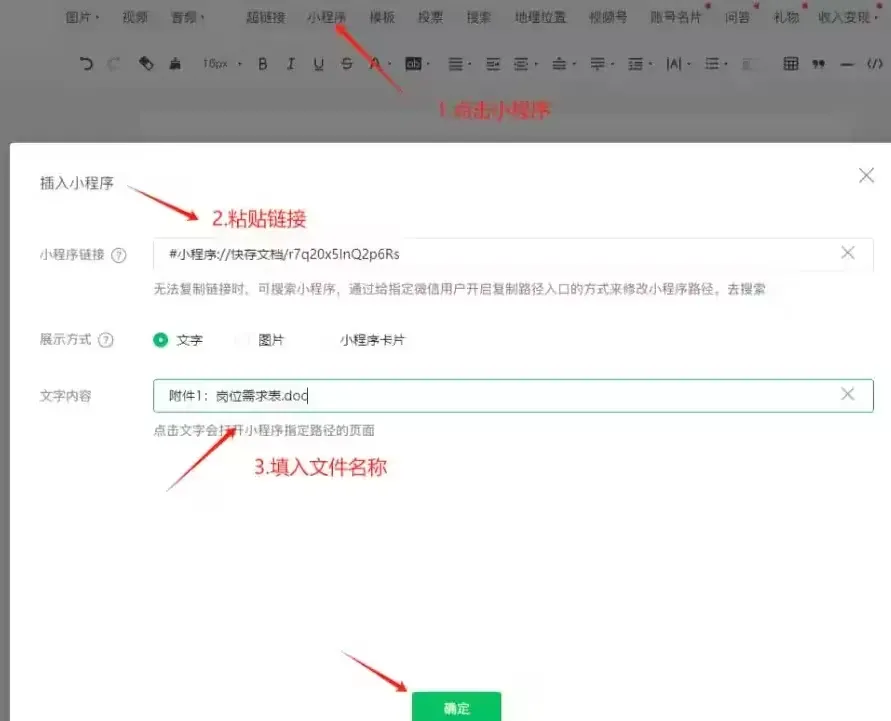Screen dimensions: 891x721
Task: Toggle strikethrough formatting
Action: (347, 64)
